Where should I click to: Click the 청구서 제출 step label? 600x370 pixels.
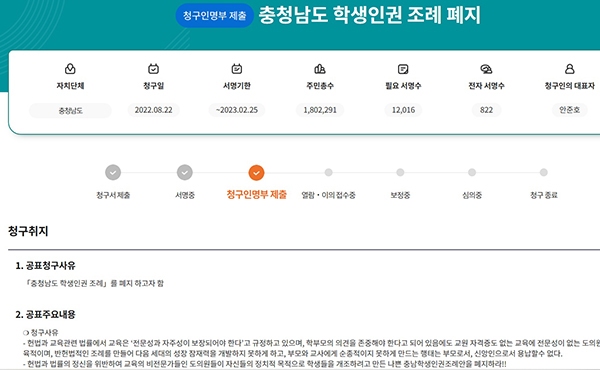tap(113, 195)
